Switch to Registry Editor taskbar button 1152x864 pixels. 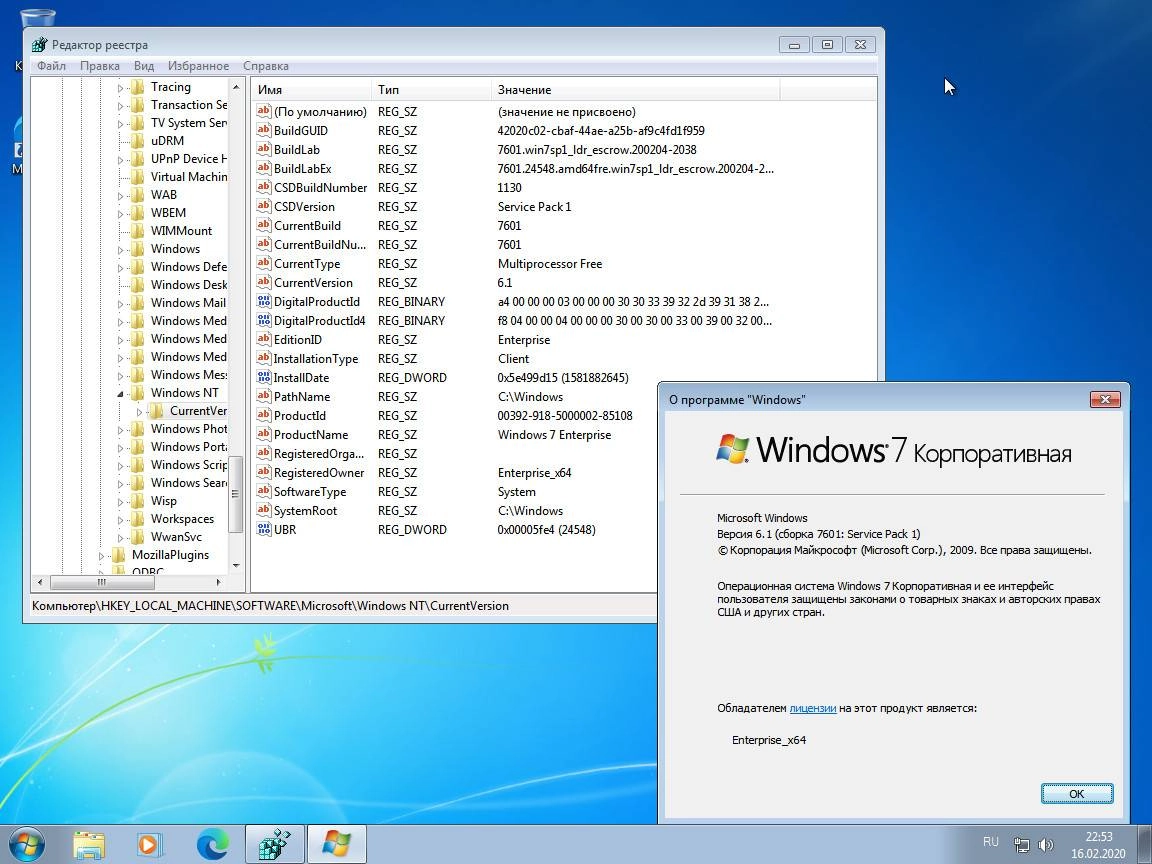[x=275, y=844]
